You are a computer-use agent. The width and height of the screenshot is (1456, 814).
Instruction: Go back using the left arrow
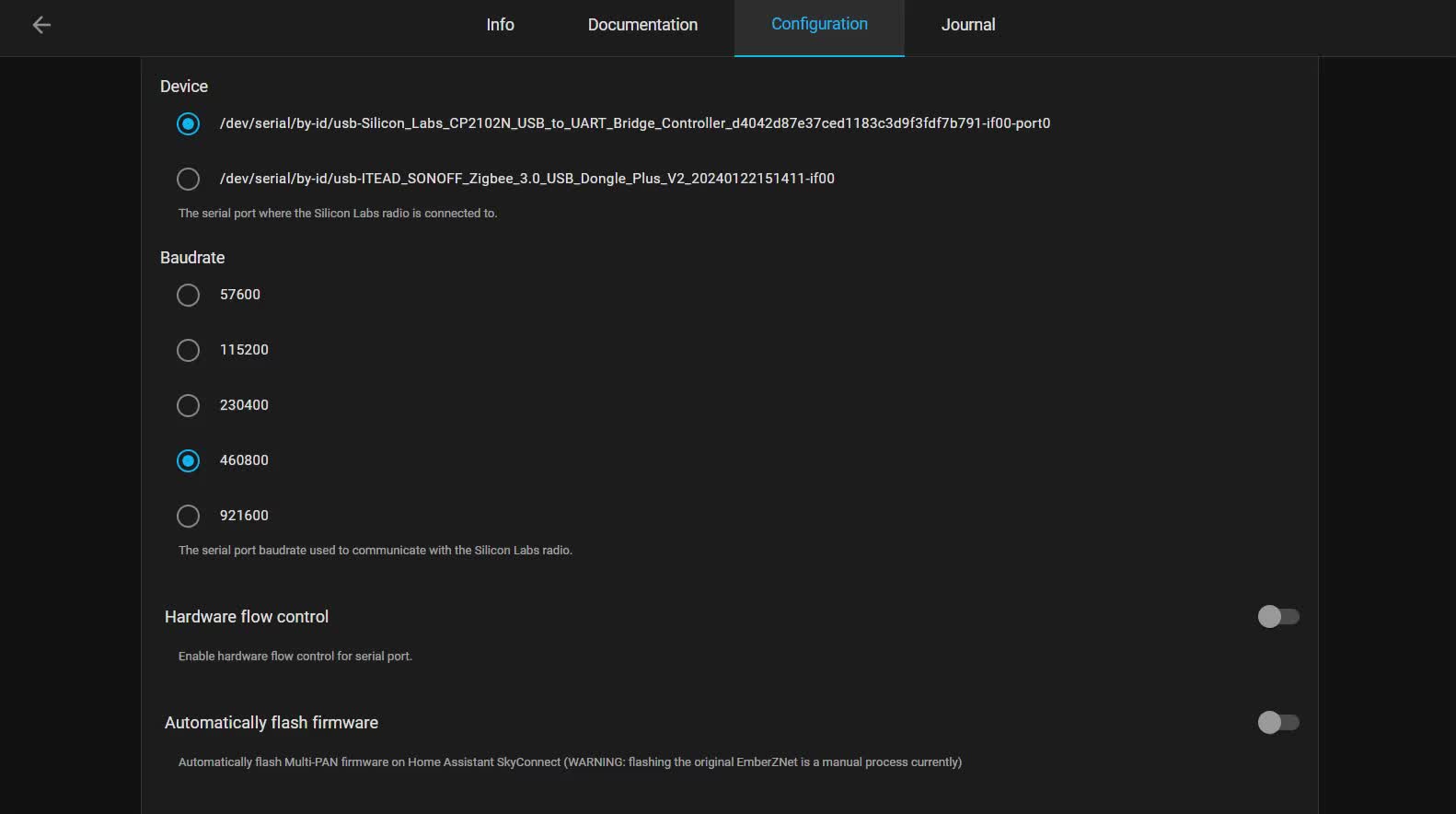[41, 25]
